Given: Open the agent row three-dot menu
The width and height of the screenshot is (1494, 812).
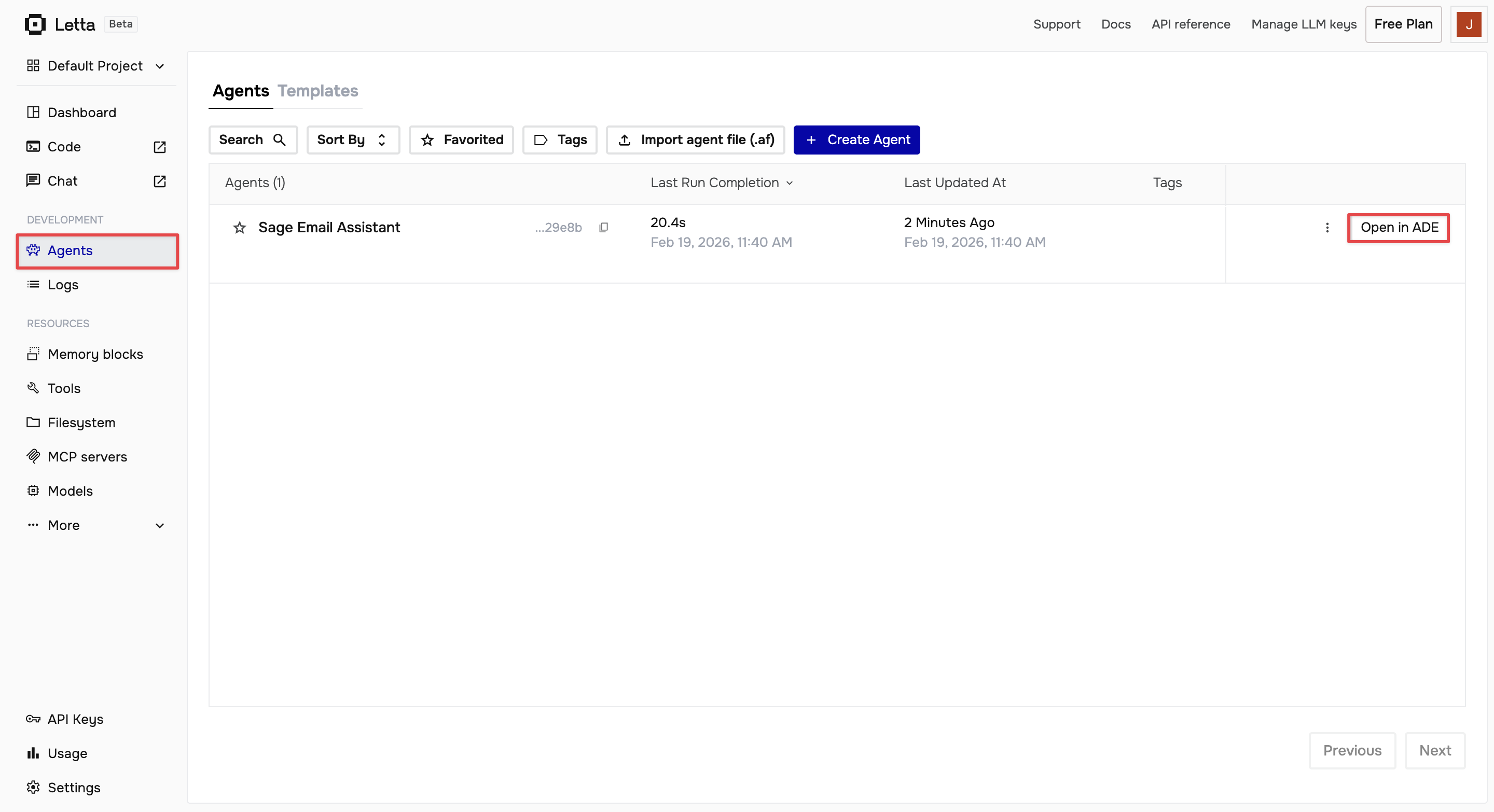Looking at the screenshot, I should pos(1327,227).
